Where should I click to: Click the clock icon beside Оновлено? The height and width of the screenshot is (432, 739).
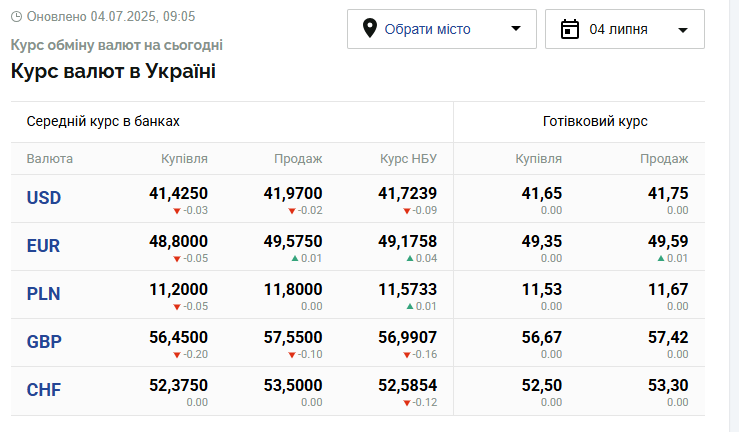[x=16, y=17]
